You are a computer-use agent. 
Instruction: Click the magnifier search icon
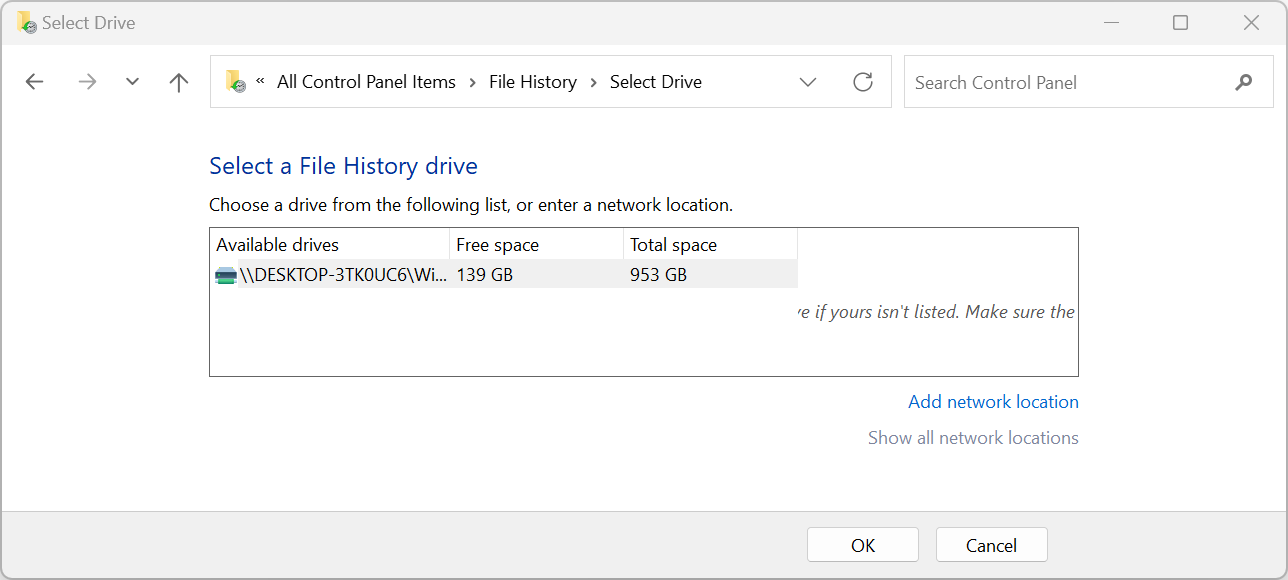(1243, 82)
